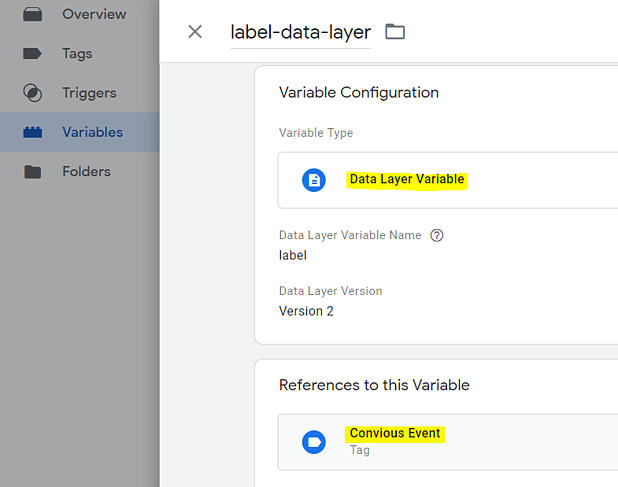This screenshot has width=618, height=487.
Task: Click the Data Layer Variable type icon
Action: click(314, 180)
